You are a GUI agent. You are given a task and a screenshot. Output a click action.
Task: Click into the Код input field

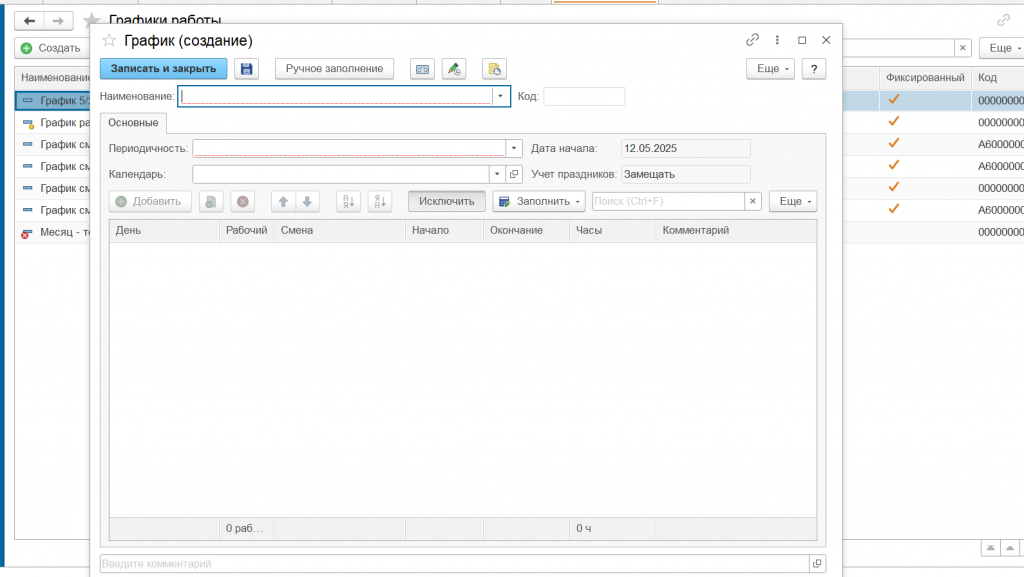pyautogui.click(x=583, y=96)
